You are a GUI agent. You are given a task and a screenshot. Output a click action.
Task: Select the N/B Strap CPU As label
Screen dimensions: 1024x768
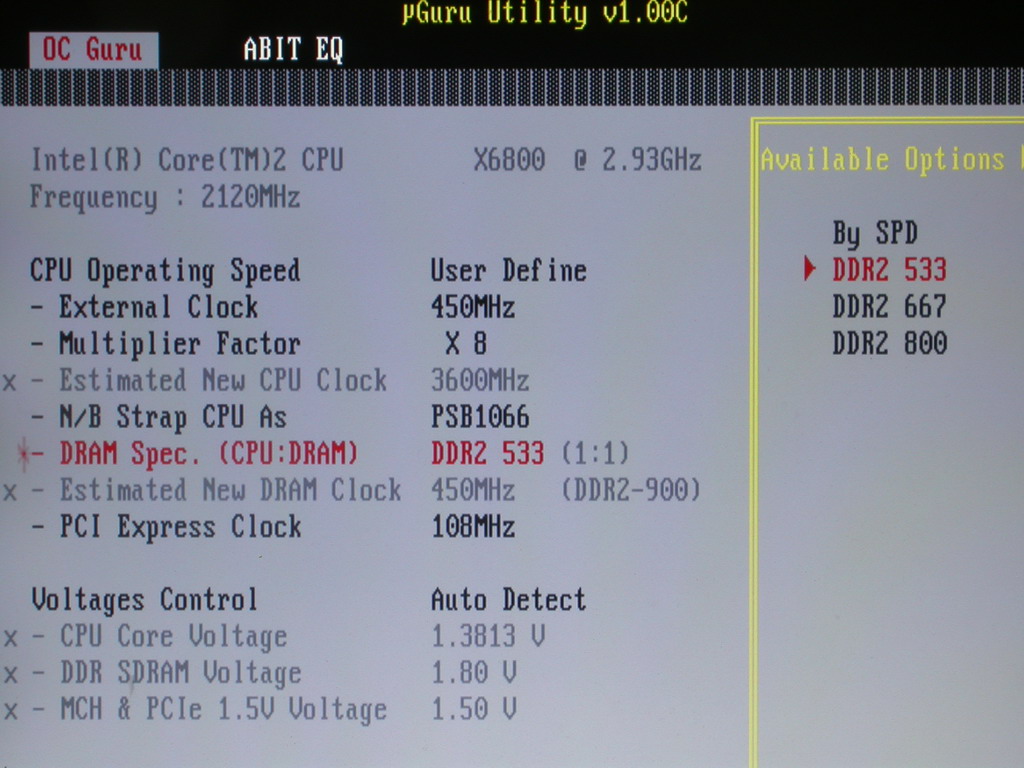(173, 417)
